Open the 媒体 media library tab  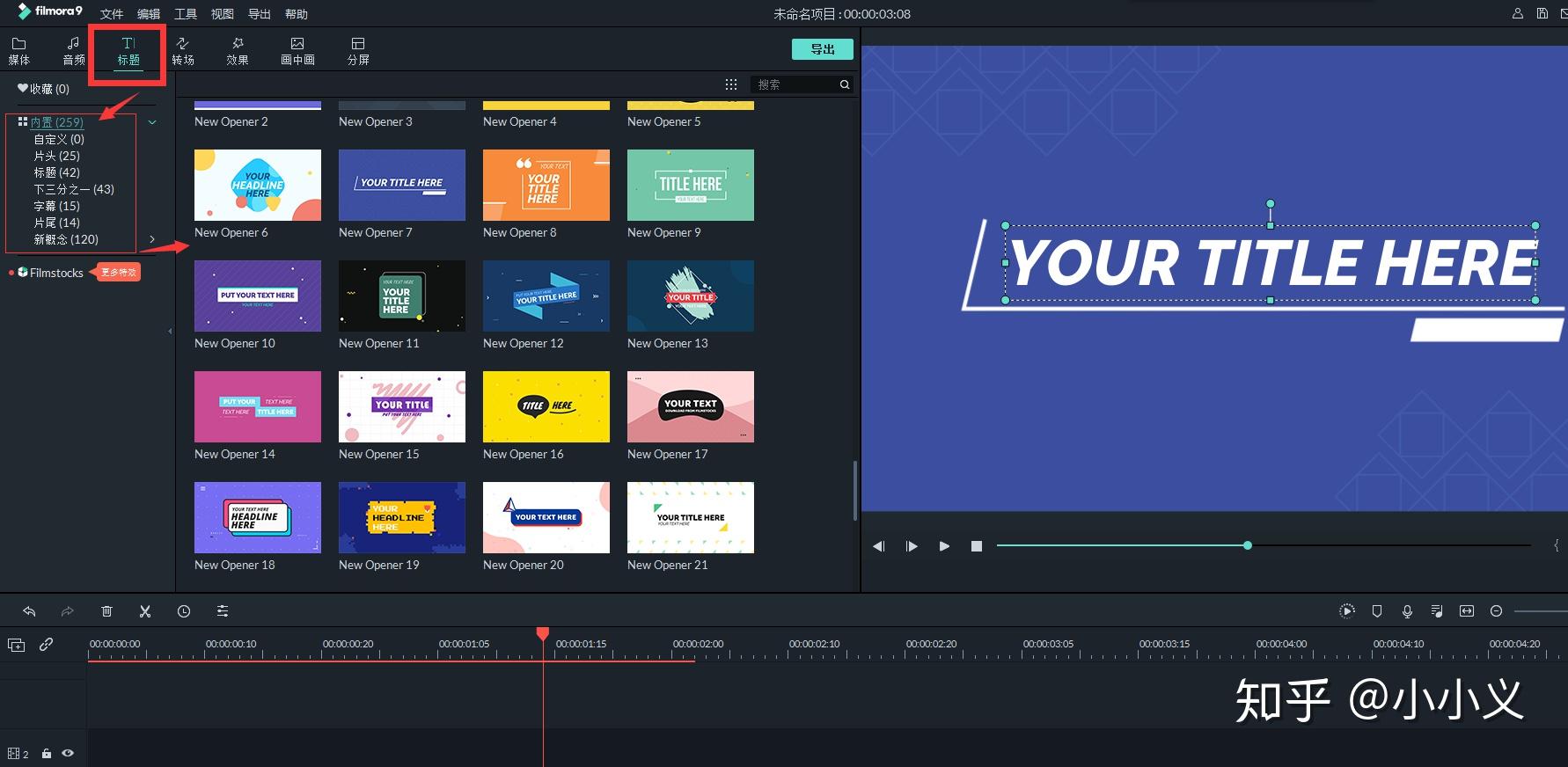coord(18,51)
